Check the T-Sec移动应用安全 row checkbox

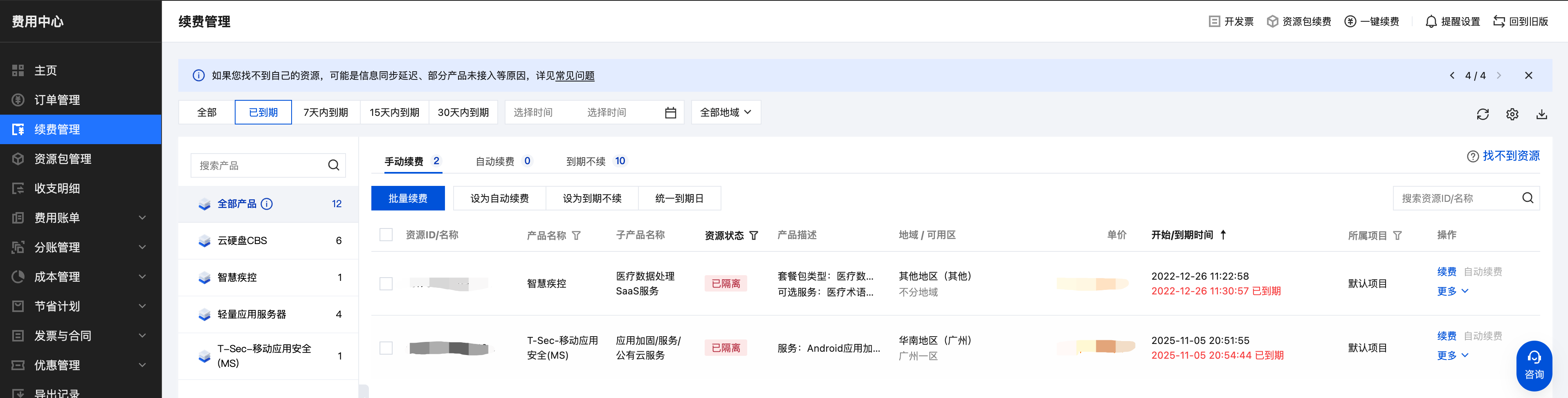click(386, 348)
